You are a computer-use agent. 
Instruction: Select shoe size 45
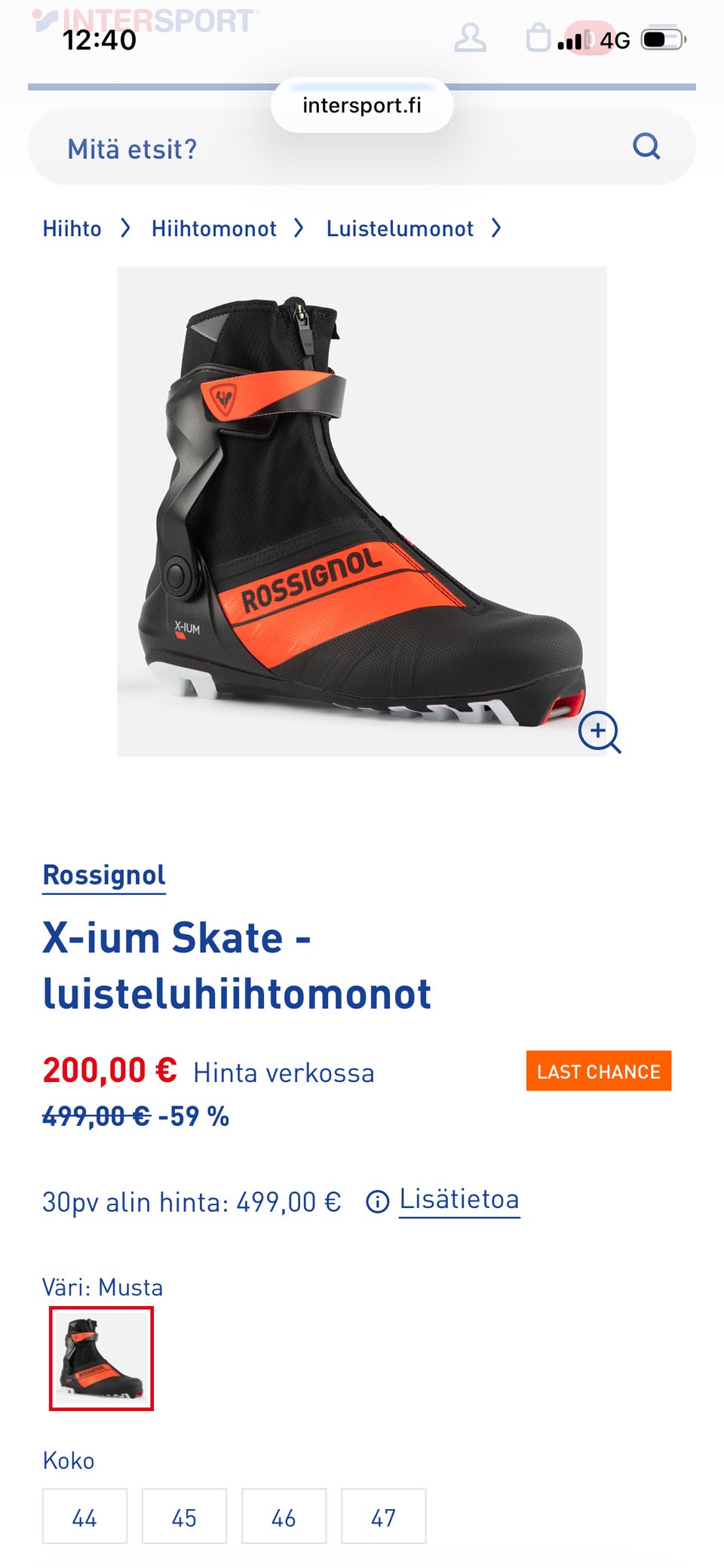click(x=184, y=1516)
